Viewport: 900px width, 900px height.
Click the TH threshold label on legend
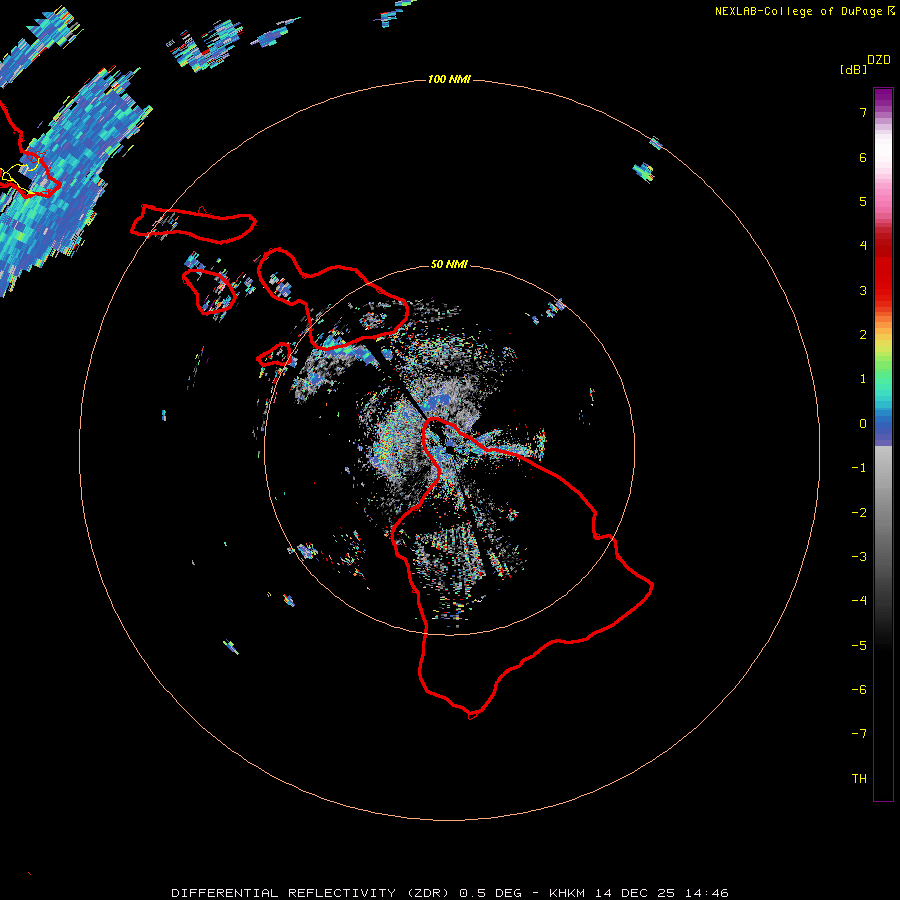[x=859, y=779]
